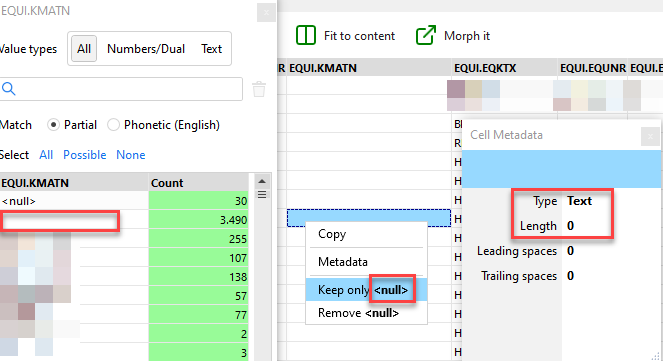The width and height of the screenshot is (663, 361).
Task: Choose Remove <null> menu entry
Action: click(x=366, y=313)
